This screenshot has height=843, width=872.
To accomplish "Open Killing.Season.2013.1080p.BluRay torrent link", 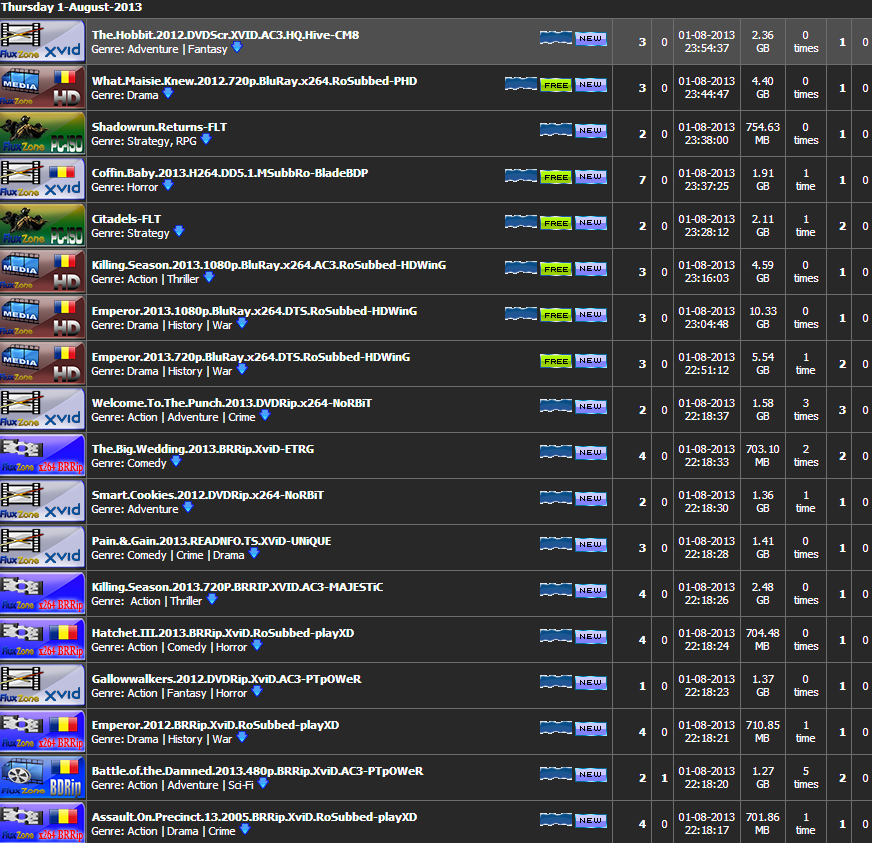I will click(x=269, y=265).
